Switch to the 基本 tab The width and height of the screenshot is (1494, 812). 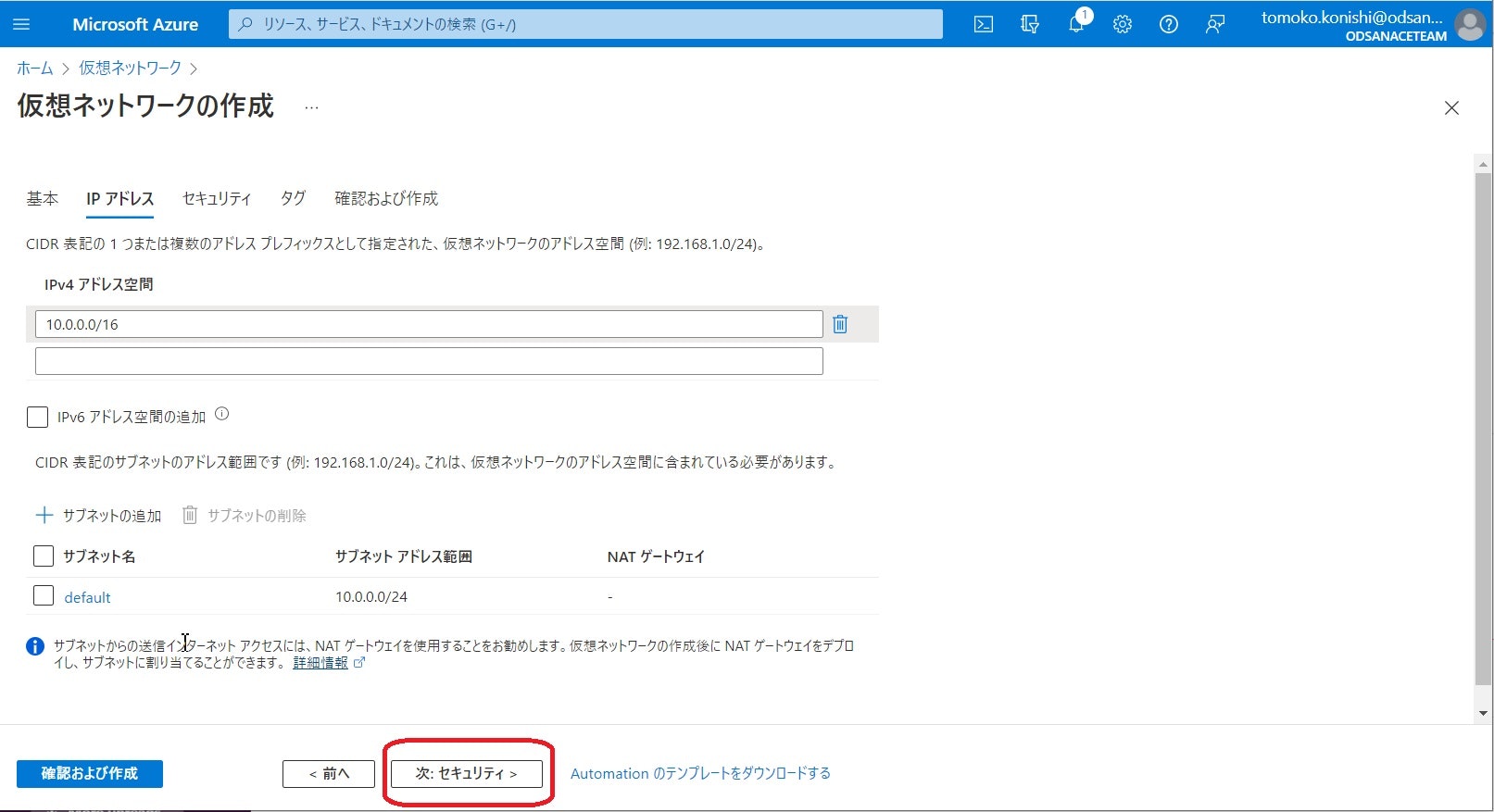(42, 198)
